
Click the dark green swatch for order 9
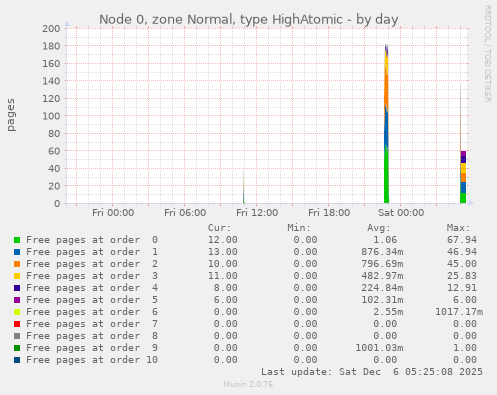(x=17, y=348)
